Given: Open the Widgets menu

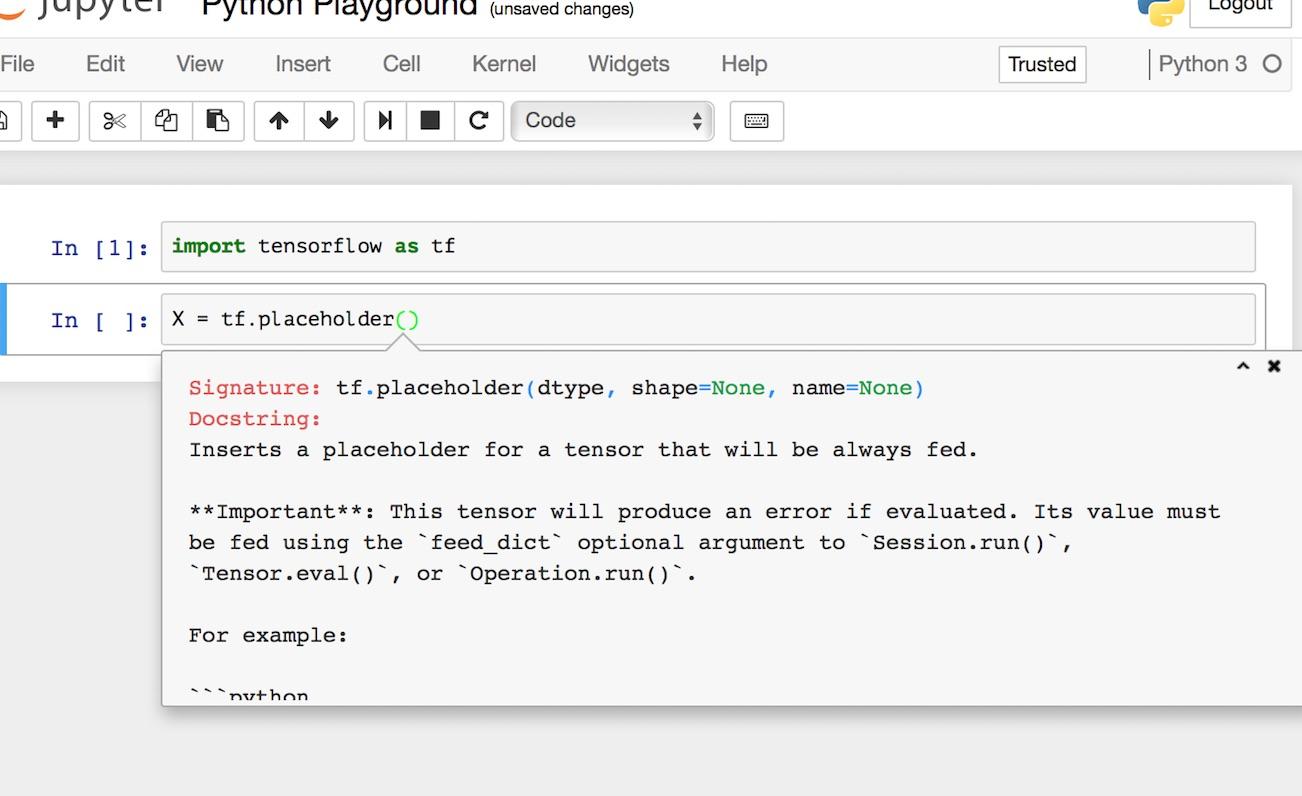Looking at the screenshot, I should pos(628,64).
